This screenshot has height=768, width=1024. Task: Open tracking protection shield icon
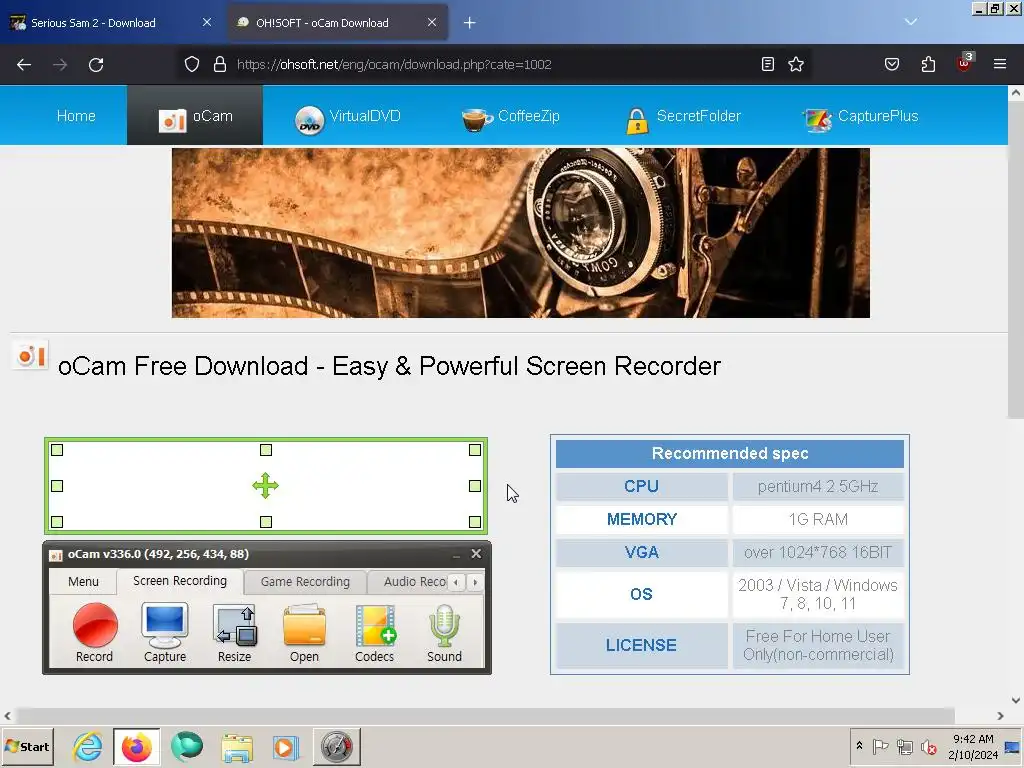tap(191, 64)
